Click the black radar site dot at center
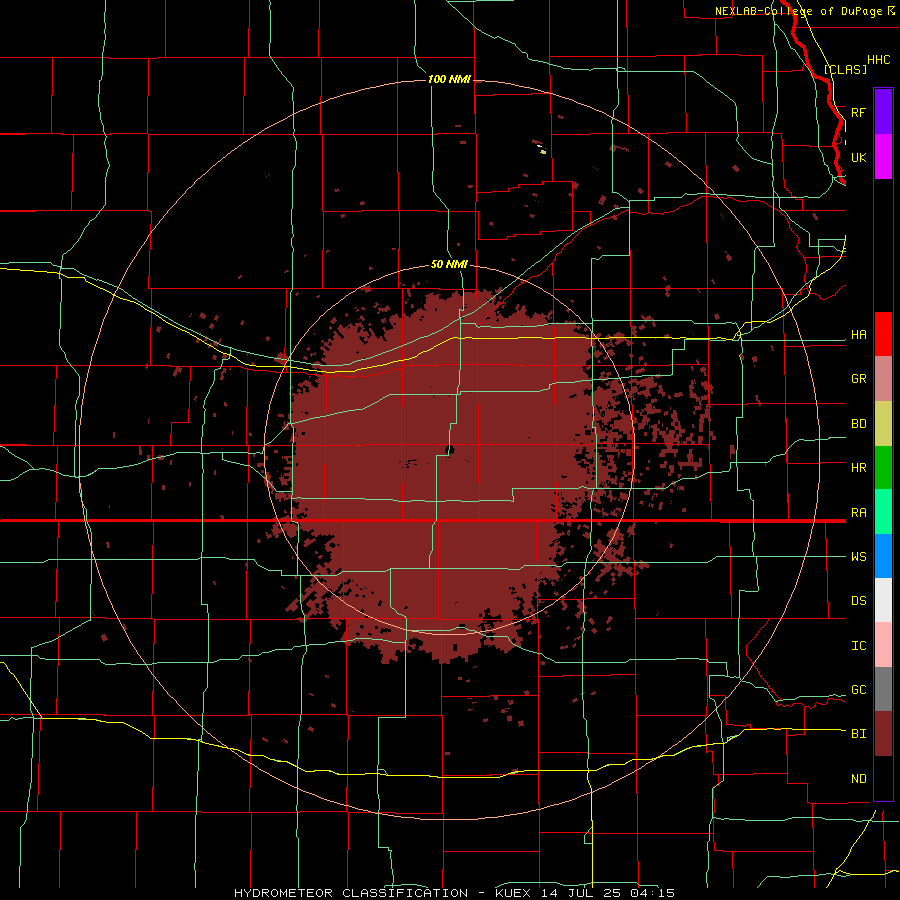 click(450, 449)
